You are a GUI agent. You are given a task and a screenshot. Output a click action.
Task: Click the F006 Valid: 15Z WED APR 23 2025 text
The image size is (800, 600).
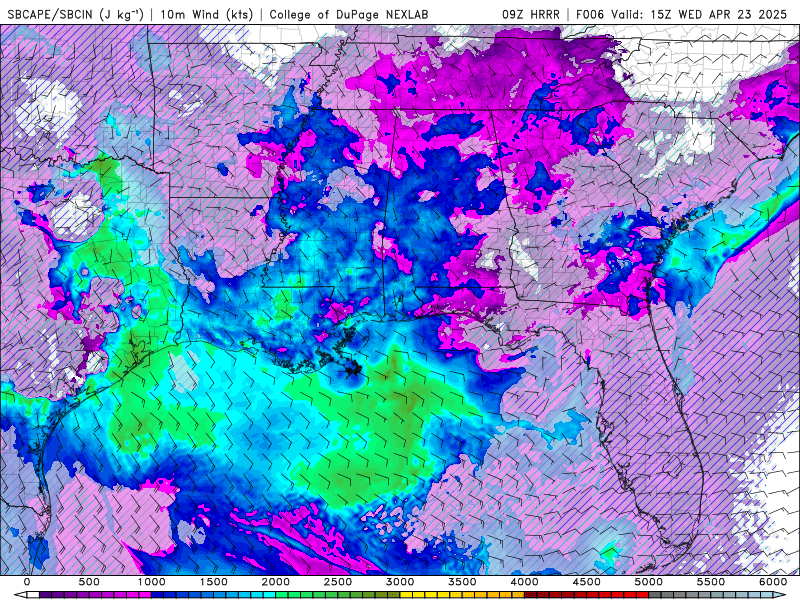(682, 14)
